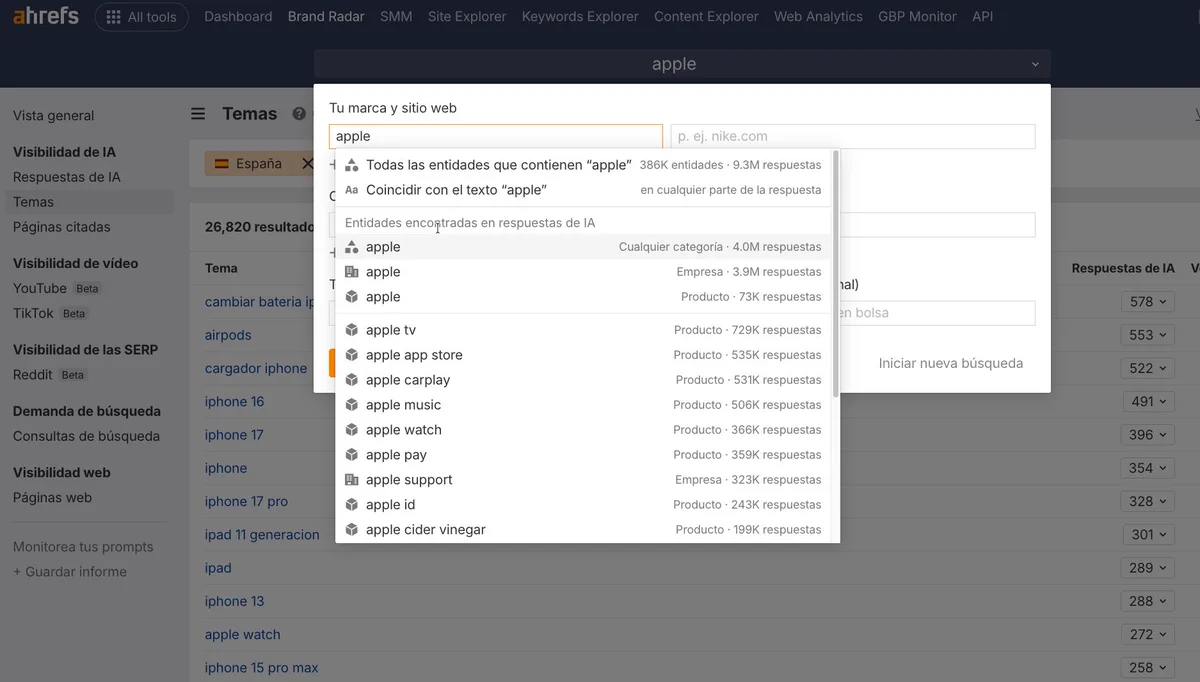
Task: Open Respuestas de IA in sidebar
Action: [x=67, y=177]
